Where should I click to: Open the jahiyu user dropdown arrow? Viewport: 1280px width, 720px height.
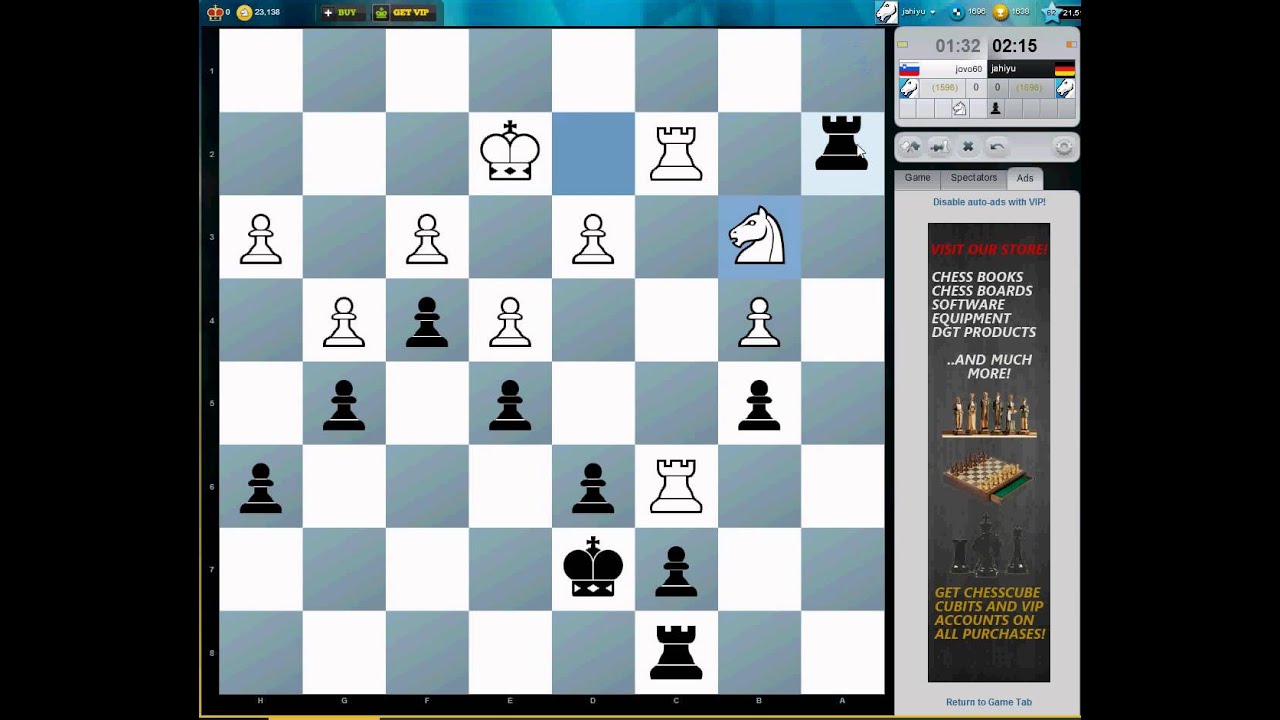tap(932, 12)
